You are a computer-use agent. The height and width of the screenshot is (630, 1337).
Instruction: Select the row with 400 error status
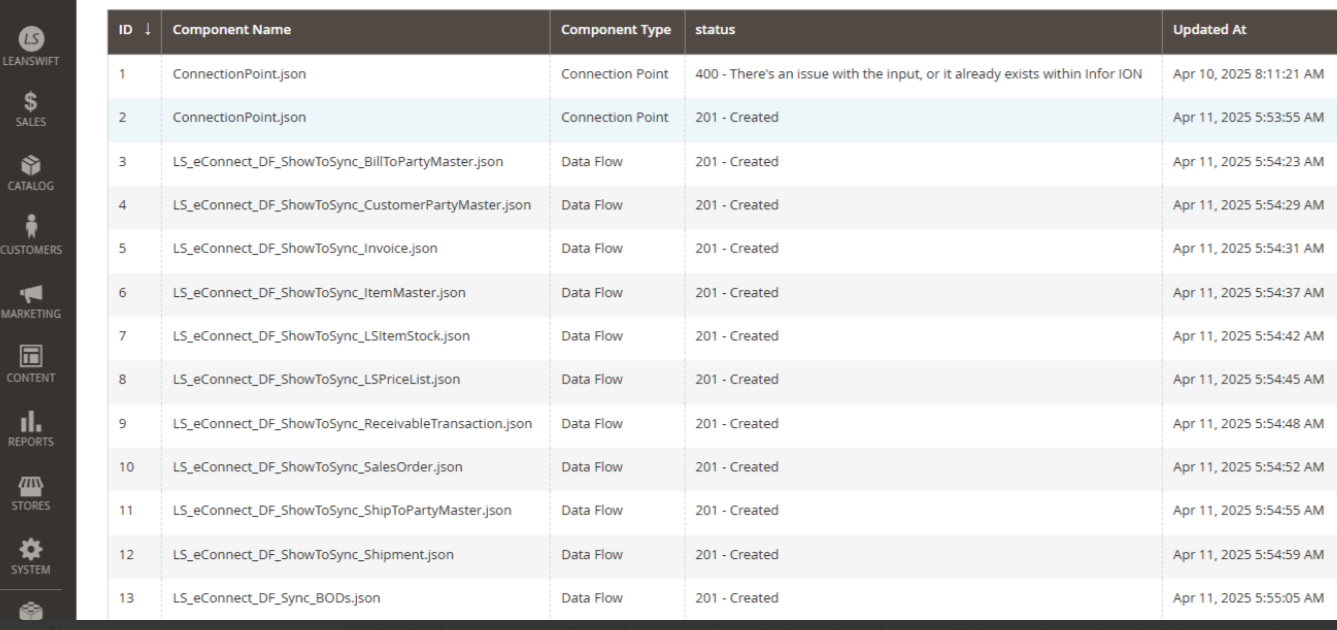coord(918,74)
